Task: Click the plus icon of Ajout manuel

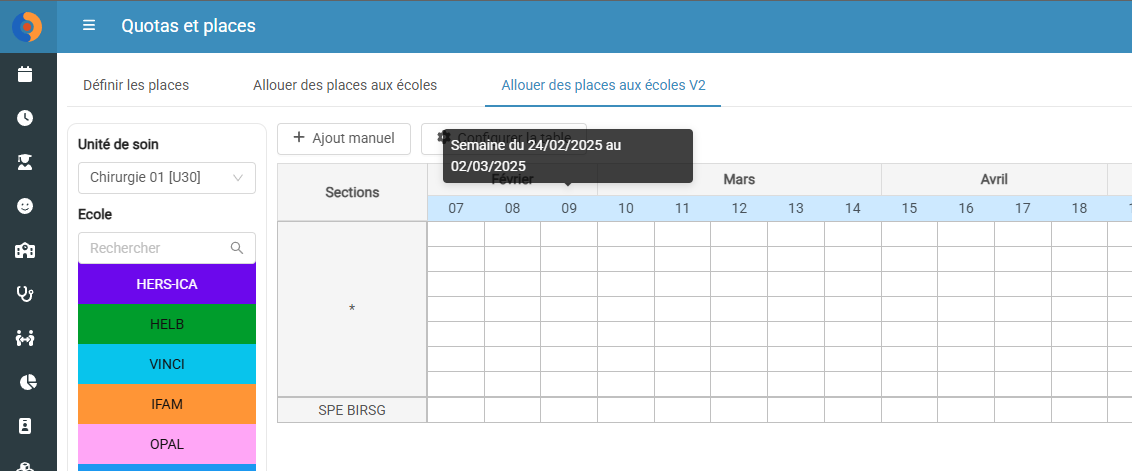Action: [x=299, y=138]
